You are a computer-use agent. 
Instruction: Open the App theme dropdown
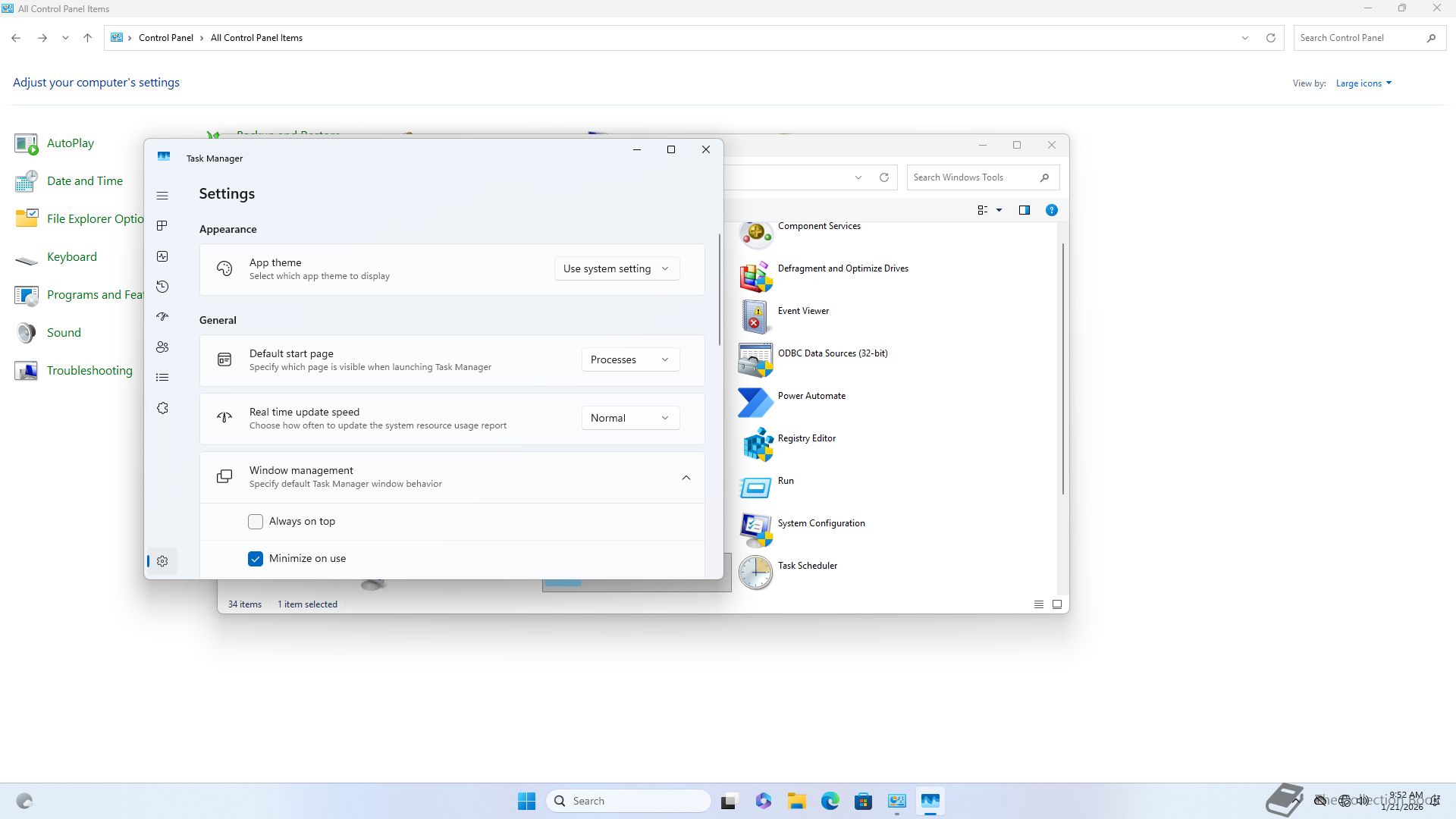point(616,268)
